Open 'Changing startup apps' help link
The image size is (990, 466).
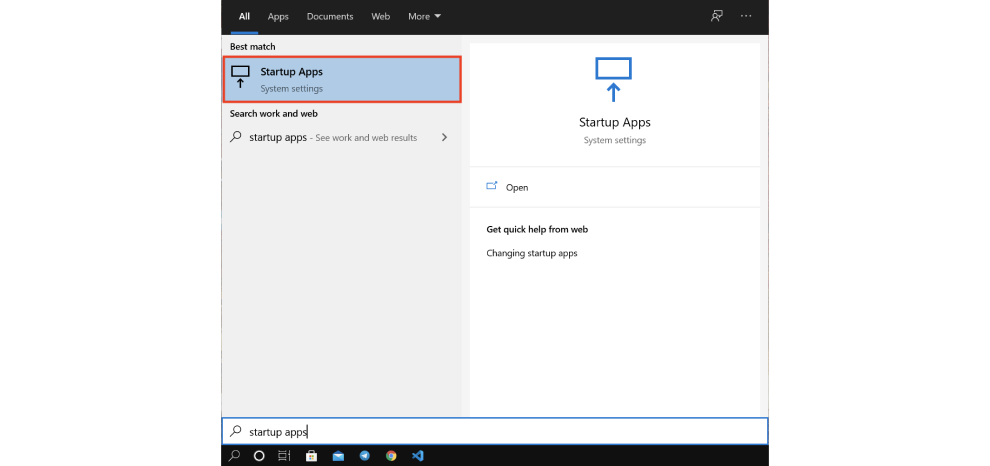click(x=532, y=253)
